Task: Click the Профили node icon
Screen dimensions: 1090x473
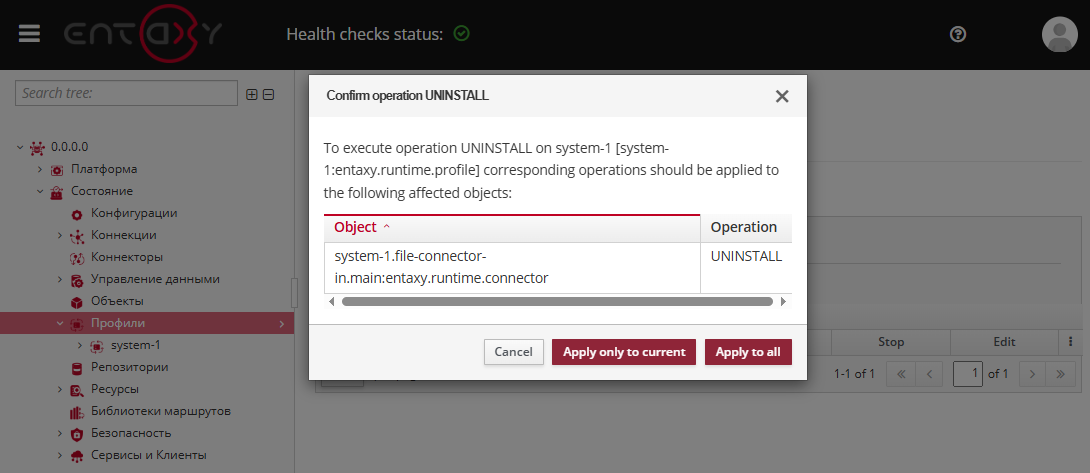Action: [x=77, y=324]
